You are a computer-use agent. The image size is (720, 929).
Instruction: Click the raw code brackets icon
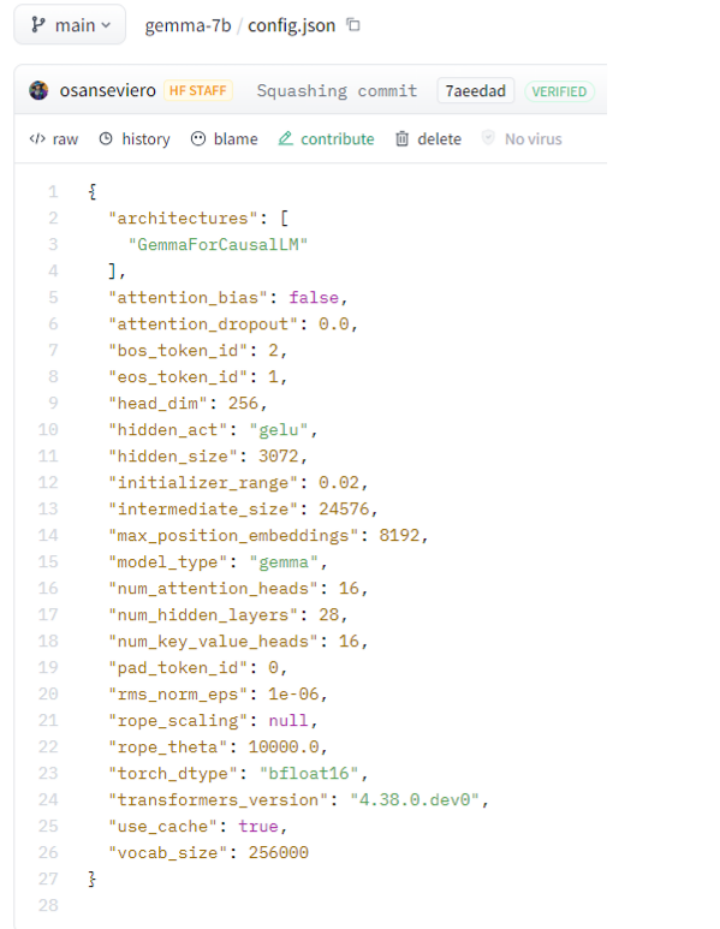(x=37, y=139)
